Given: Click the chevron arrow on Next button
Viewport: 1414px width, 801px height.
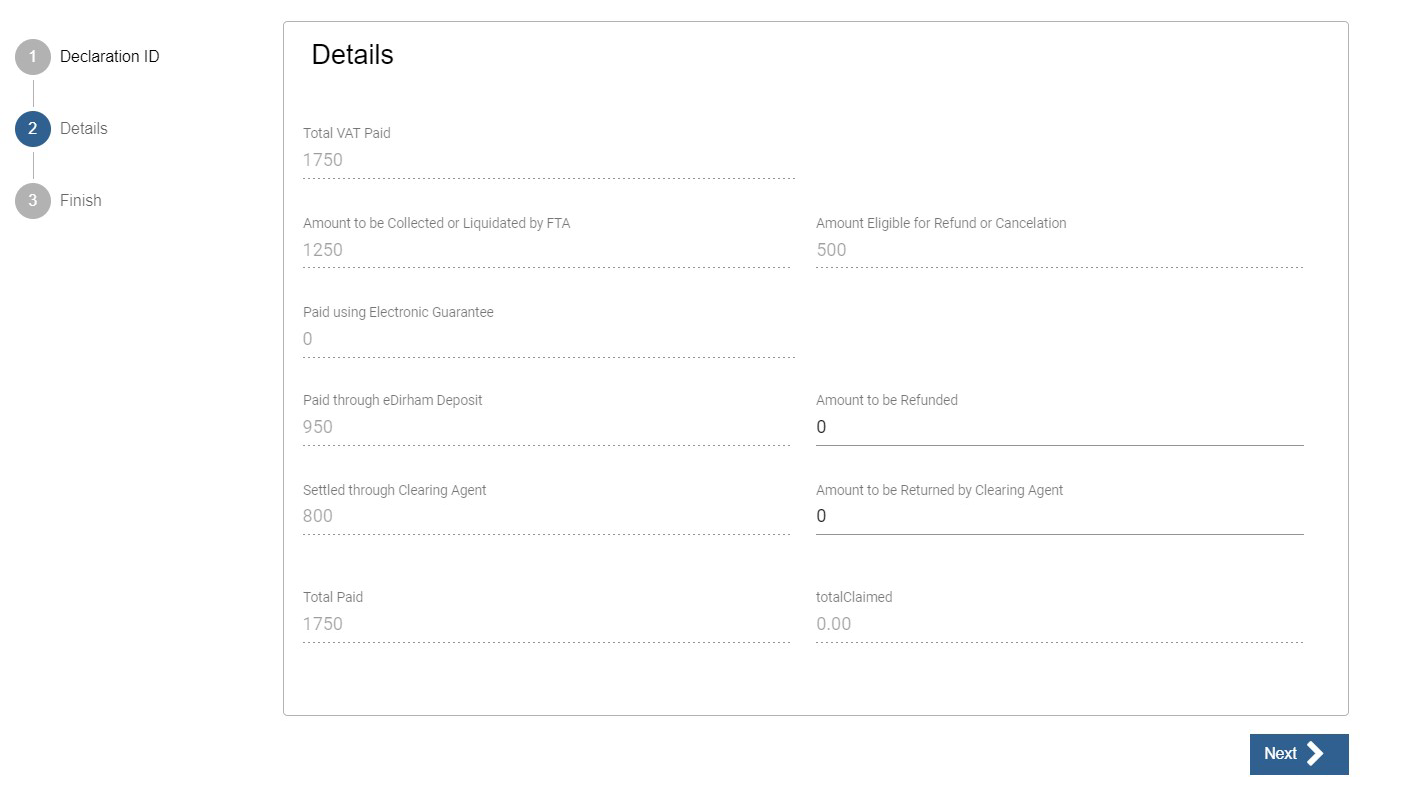Looking at the screenshot, I should click(x=1316, y=754).
